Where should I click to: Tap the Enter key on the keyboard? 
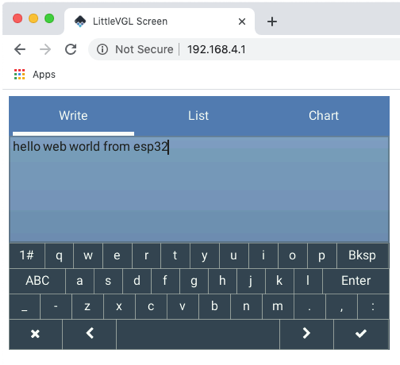[x=356, y=281]
